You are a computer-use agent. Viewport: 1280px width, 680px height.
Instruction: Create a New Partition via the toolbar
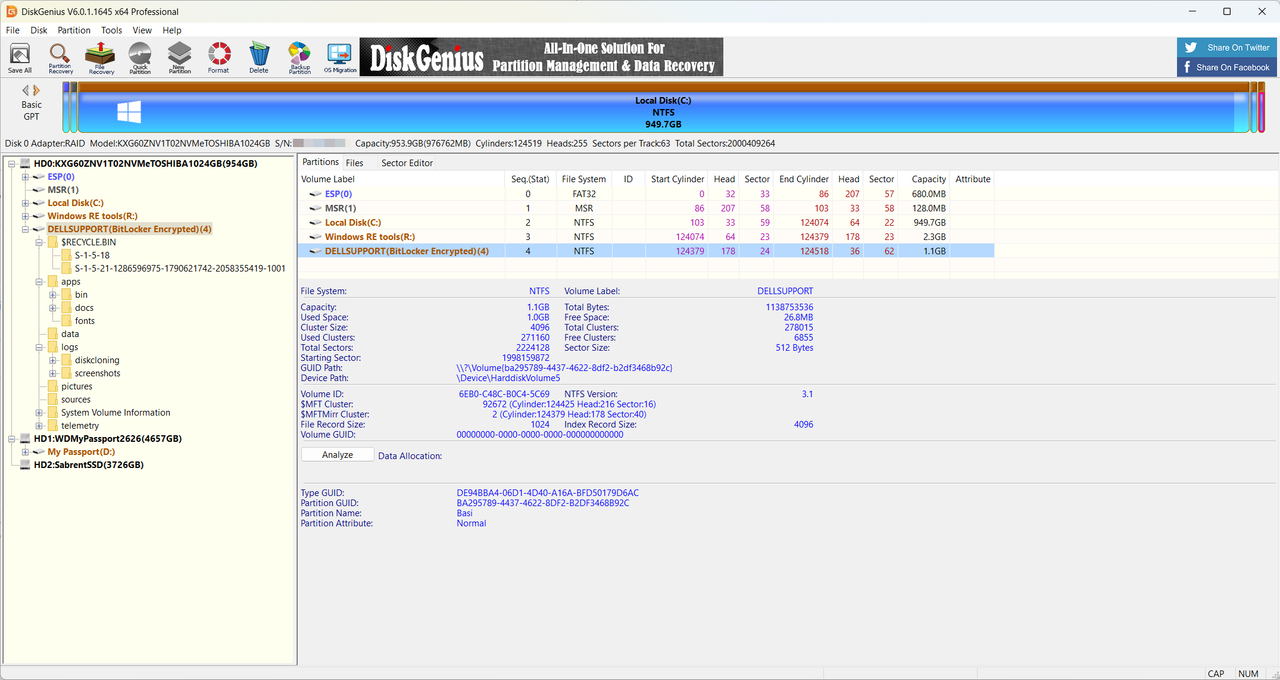(179, 57)
